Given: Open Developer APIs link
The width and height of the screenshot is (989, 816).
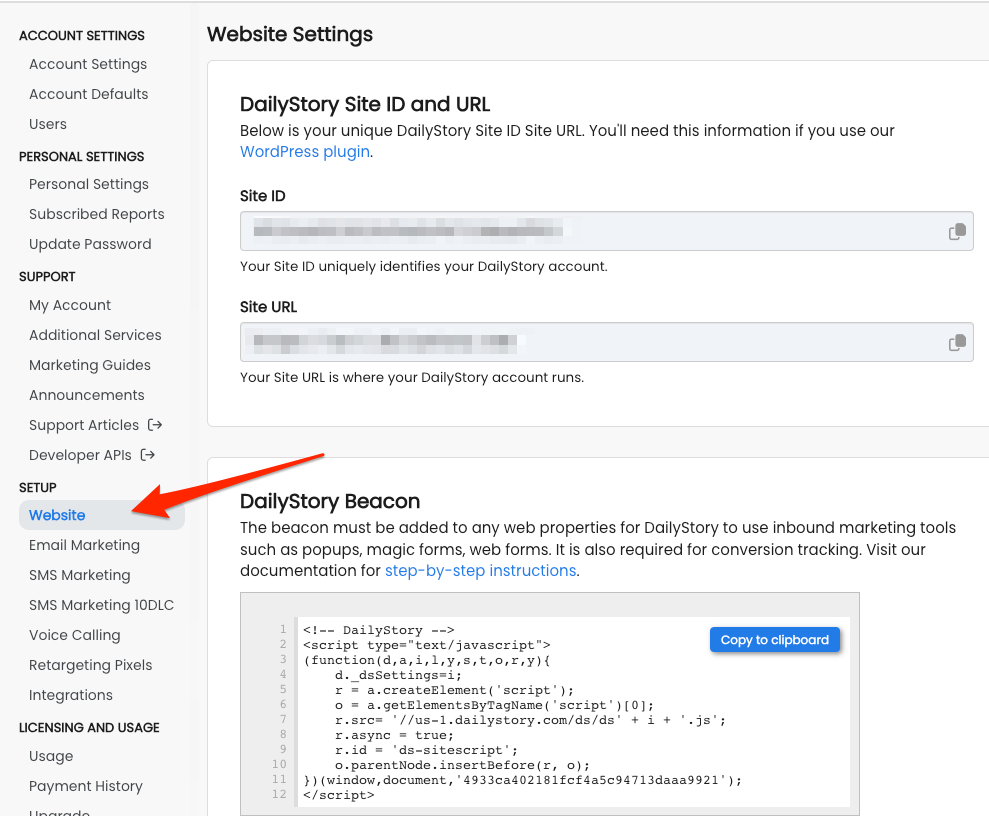Looking at the screenshot, I should 80,455.
